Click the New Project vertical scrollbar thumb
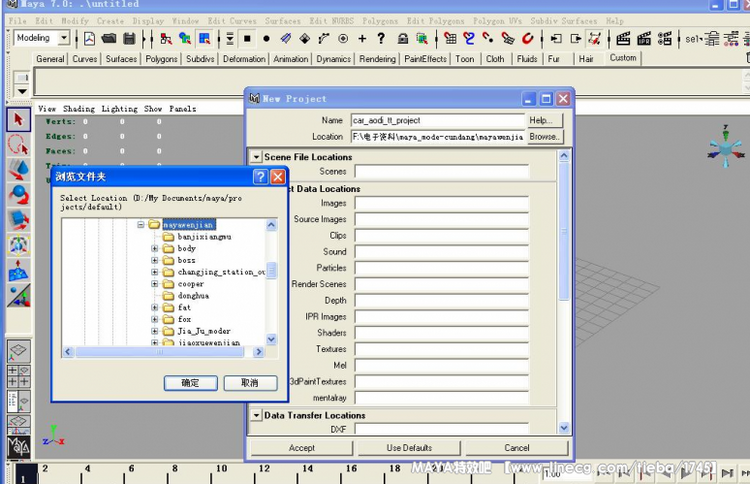Image resolution: width=750 pixels, height=484 pixels. [564, 232]
